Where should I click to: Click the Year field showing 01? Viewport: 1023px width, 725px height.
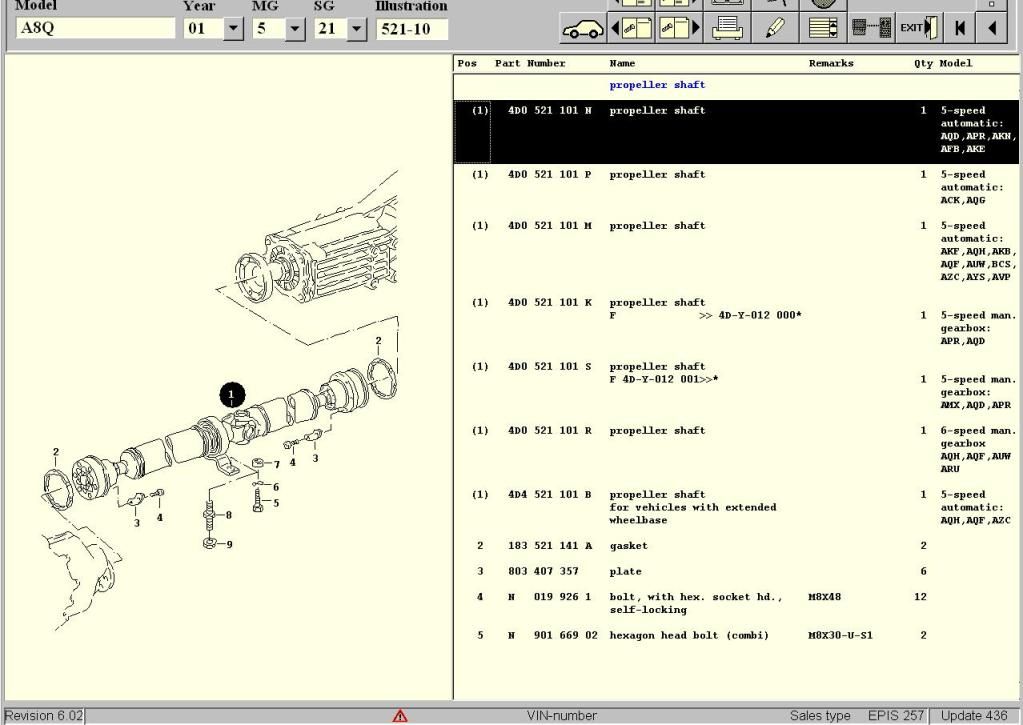(204, 29)
